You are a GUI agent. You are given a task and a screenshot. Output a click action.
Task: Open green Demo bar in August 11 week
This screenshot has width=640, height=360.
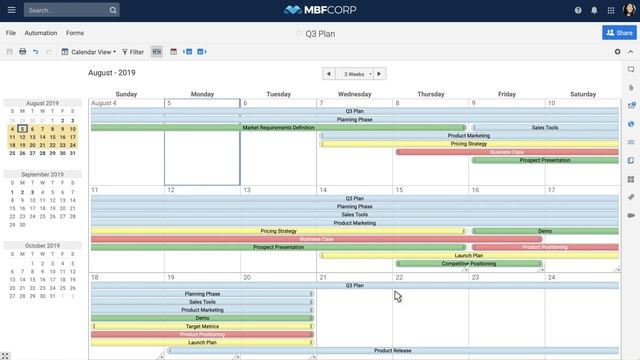pyautogui.click(x=545, y=231)
